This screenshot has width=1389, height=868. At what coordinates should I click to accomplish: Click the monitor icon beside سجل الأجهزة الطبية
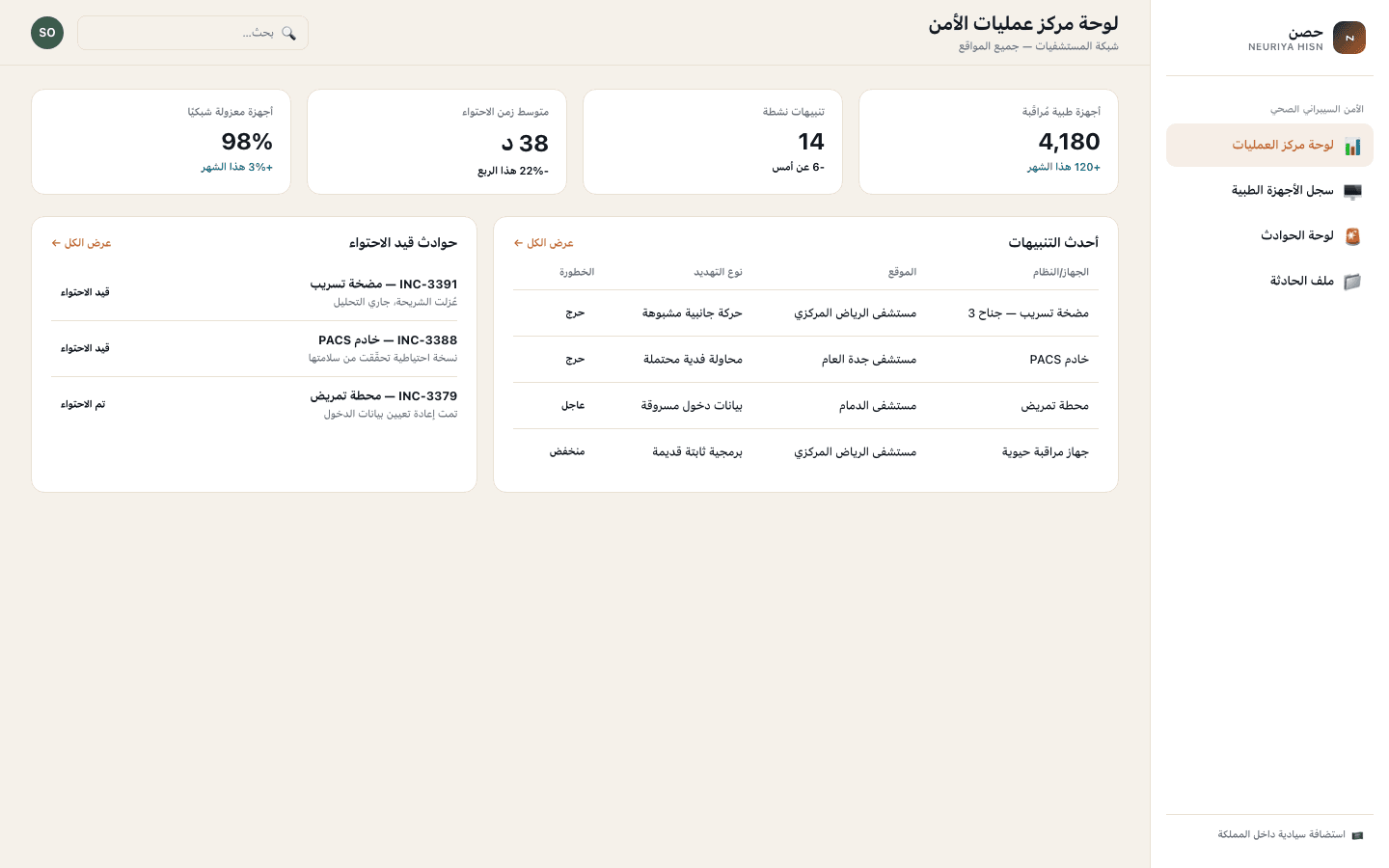(x=1352, y=191)
